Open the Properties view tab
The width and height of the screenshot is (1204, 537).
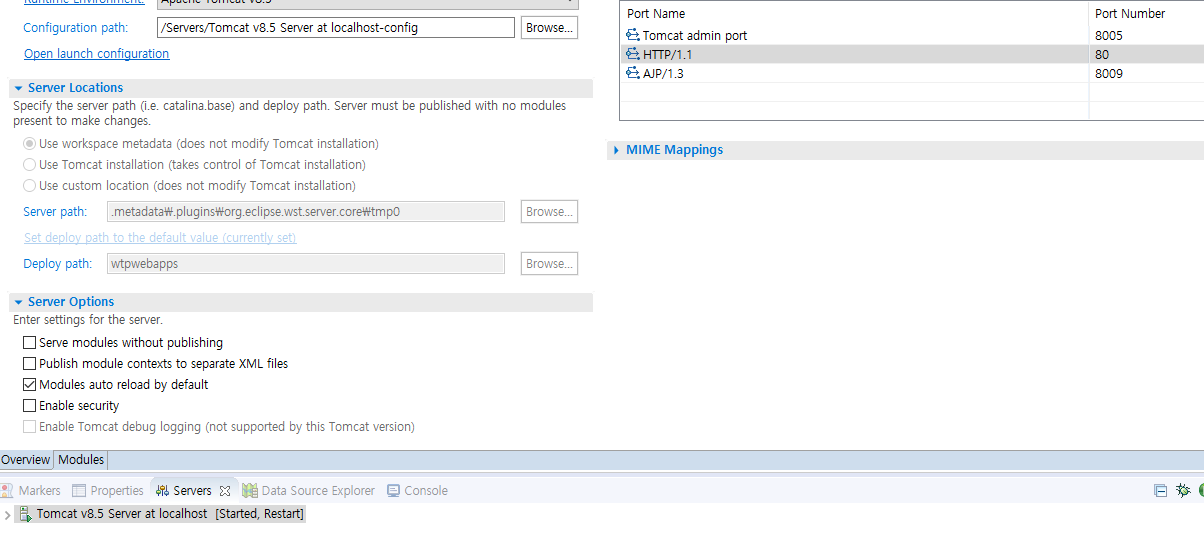coord(108,491)
